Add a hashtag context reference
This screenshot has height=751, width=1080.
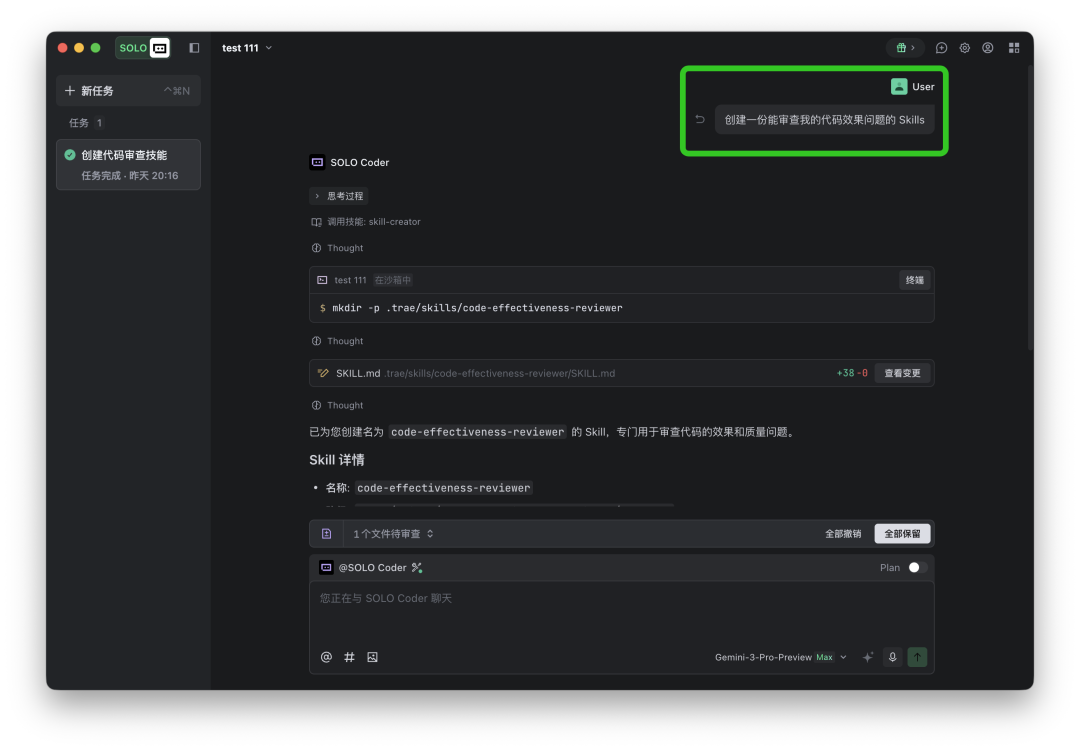tap(349, 657)
